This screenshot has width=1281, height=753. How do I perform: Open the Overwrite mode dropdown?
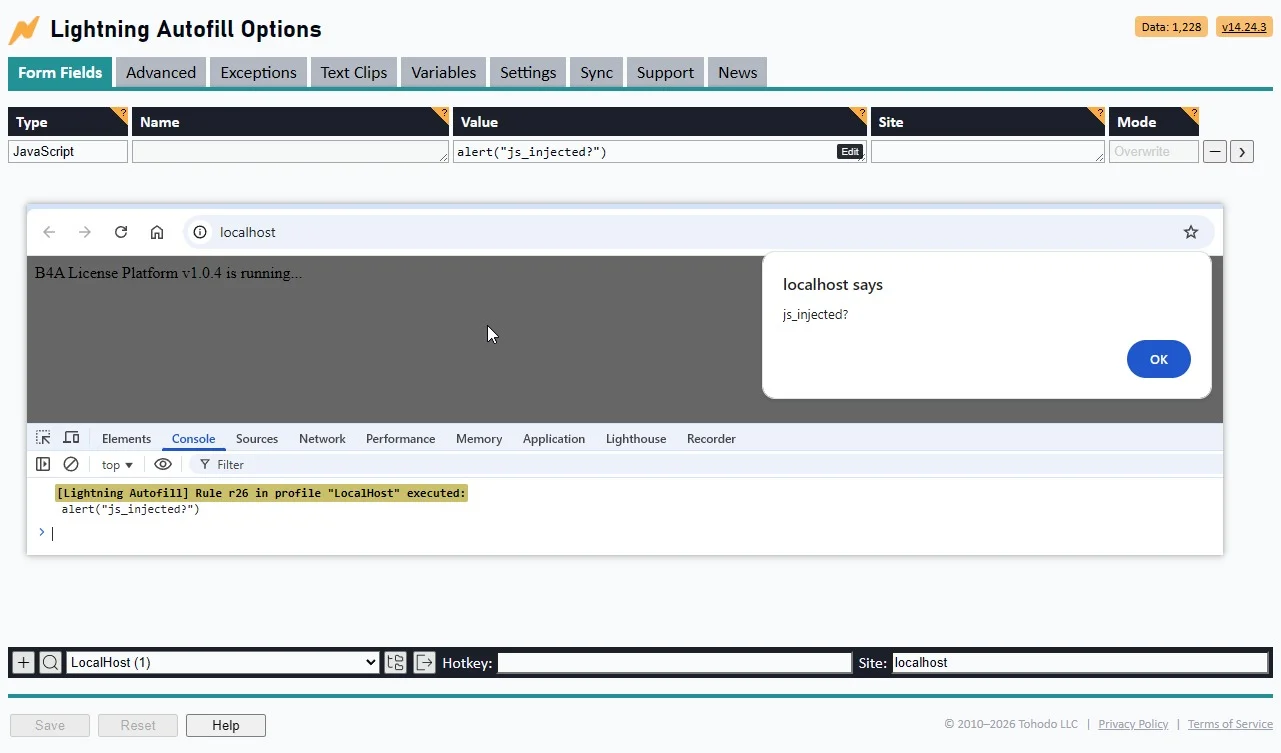click(1154, 151)
